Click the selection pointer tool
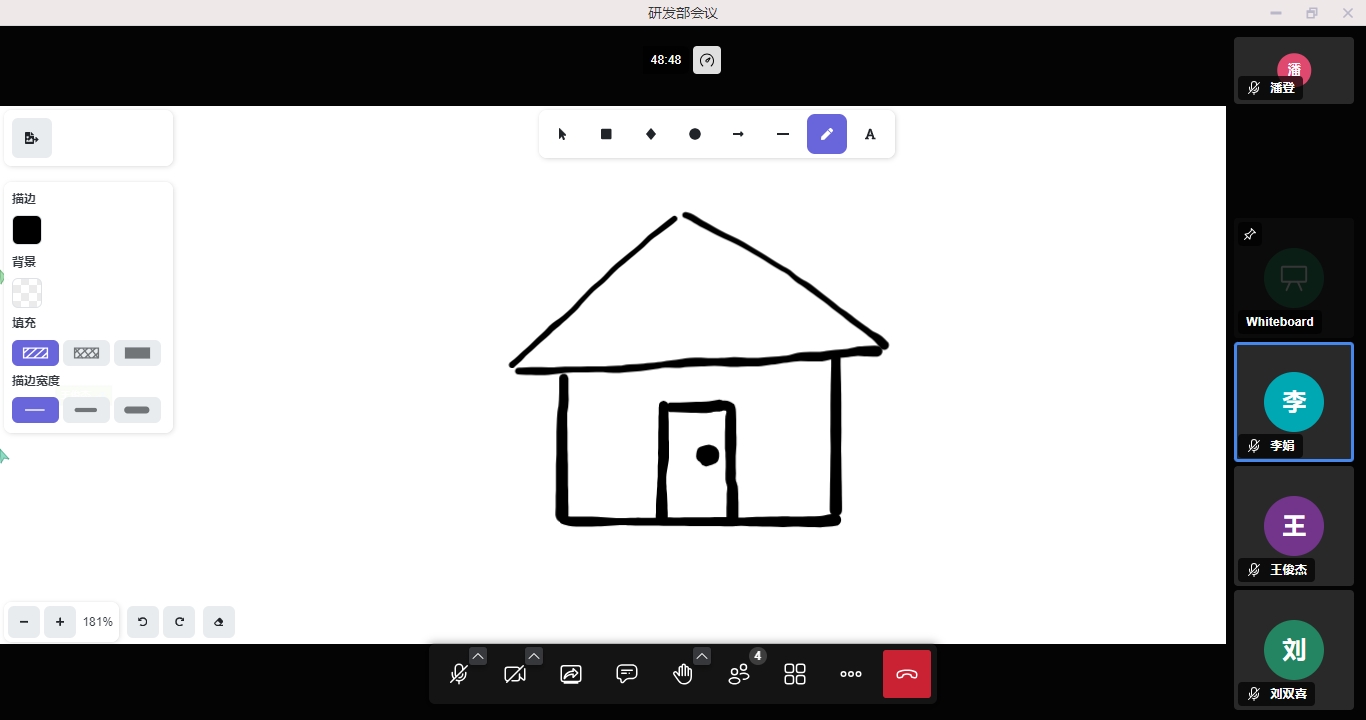Screen dimensions: 1366x720 pyautogui.click(x=562, y=134)
